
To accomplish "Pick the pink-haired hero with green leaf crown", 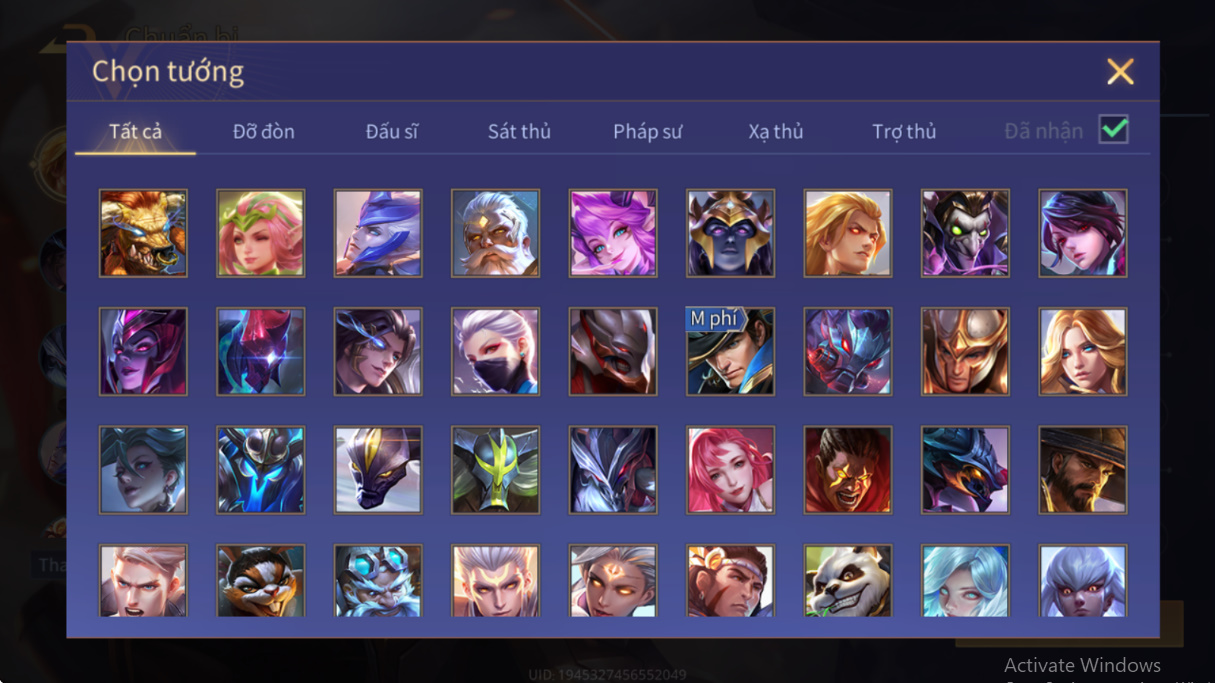I will [x=260, y=233].
